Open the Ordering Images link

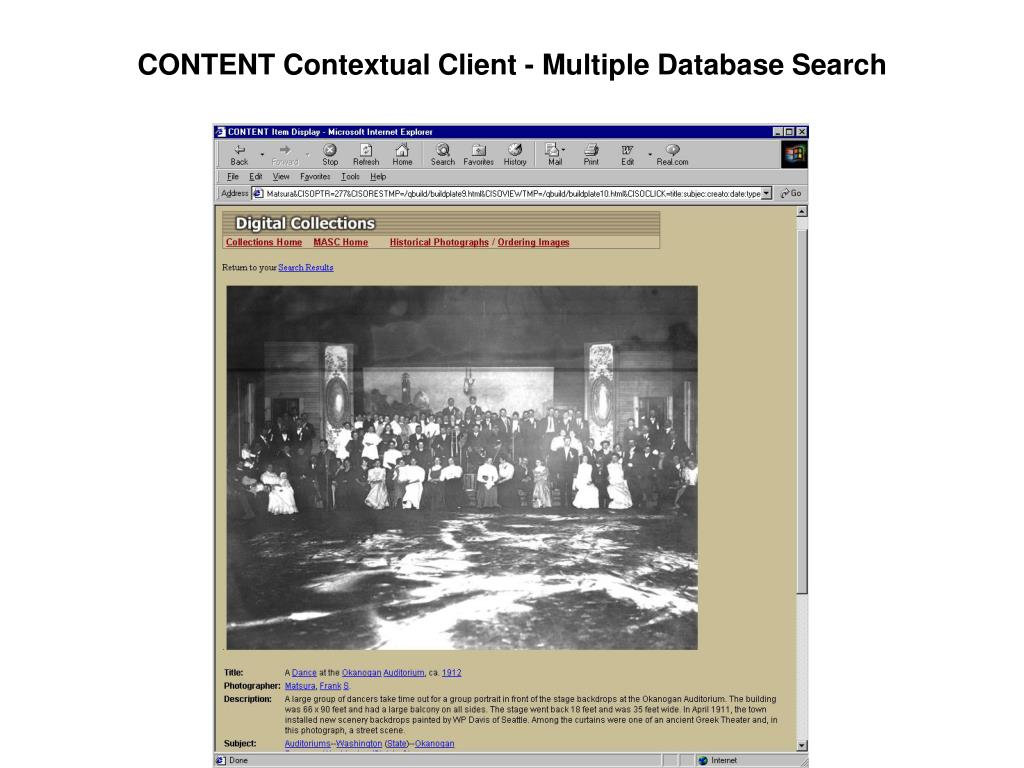tap(533, 242)
